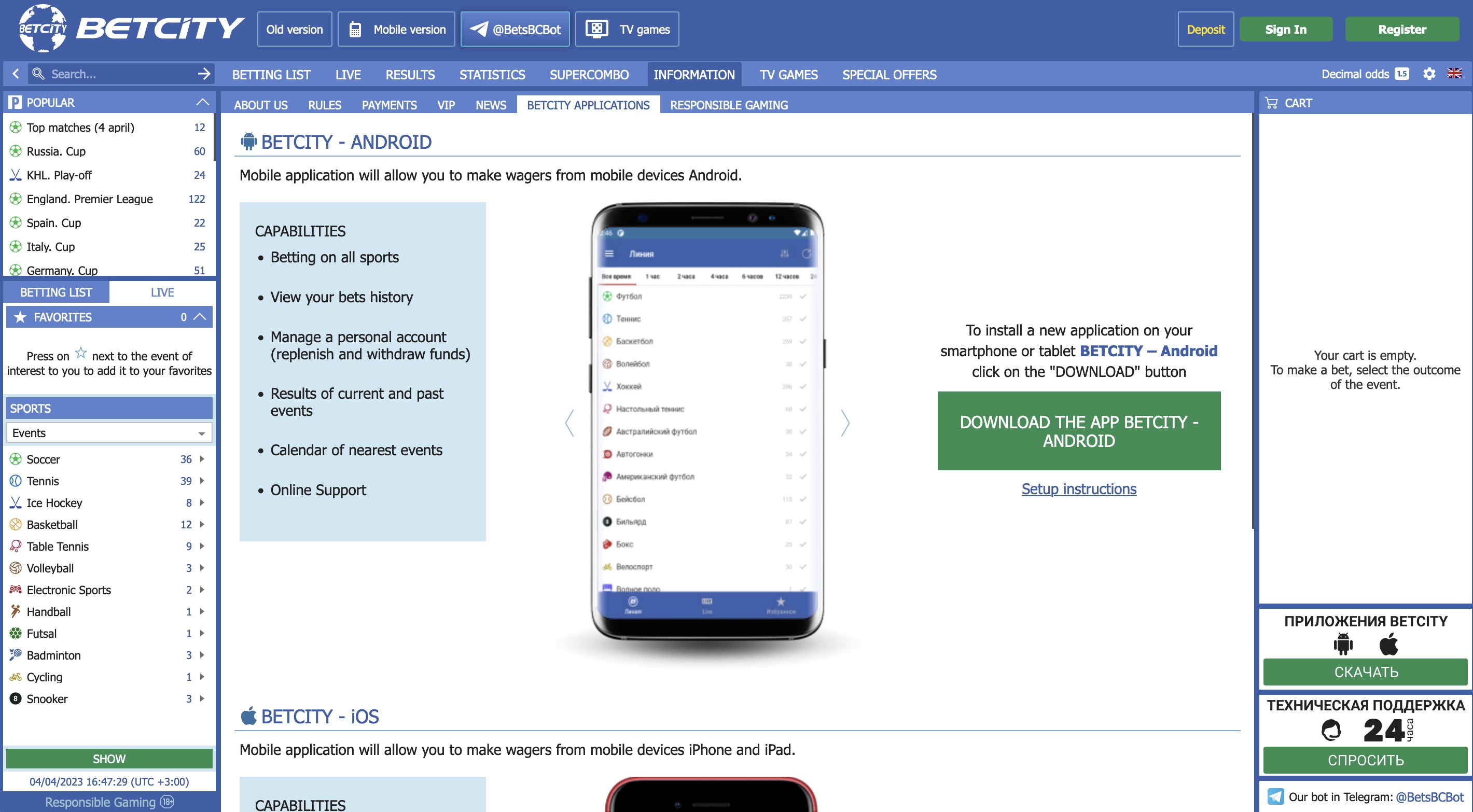This screenshot has width=1473, height=812.
Task: Download the Betcity Android app
Action: click(1078, 431)
